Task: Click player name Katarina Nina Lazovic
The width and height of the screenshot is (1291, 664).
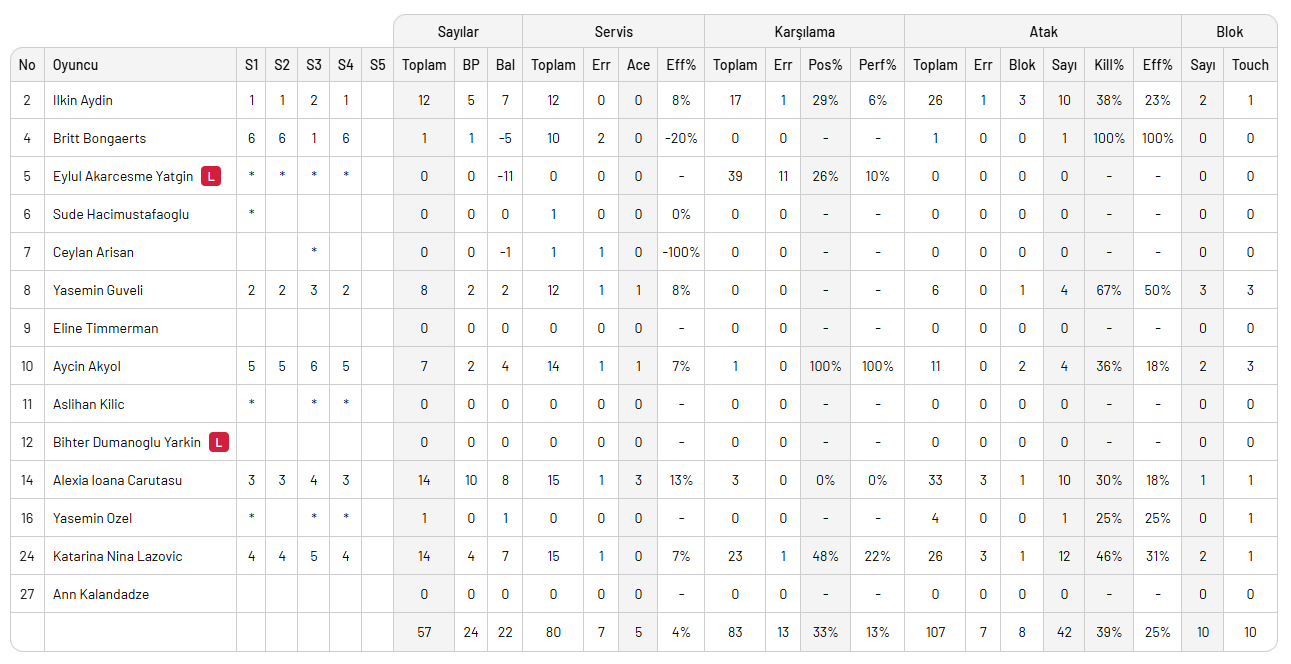Action: pyautogui.click(x=118, y=556)
